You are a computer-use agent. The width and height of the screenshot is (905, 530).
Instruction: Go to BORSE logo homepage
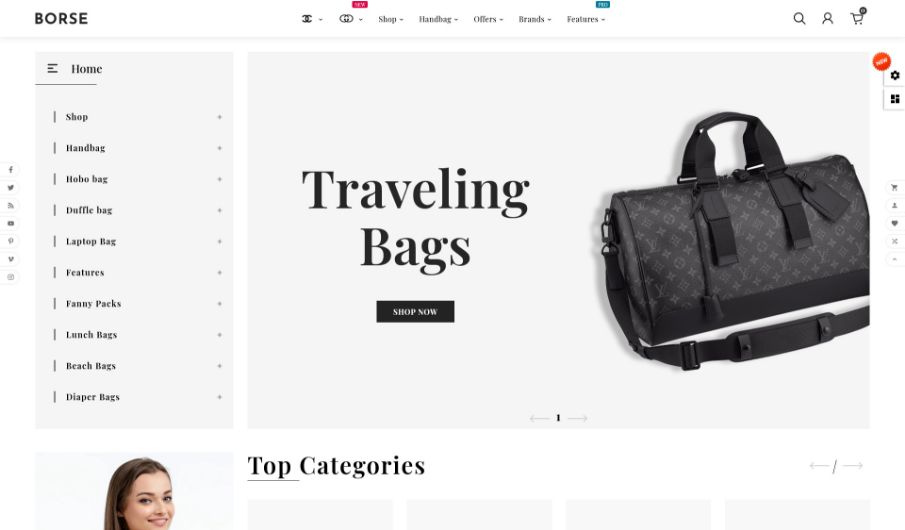click(x=61, y=18)
